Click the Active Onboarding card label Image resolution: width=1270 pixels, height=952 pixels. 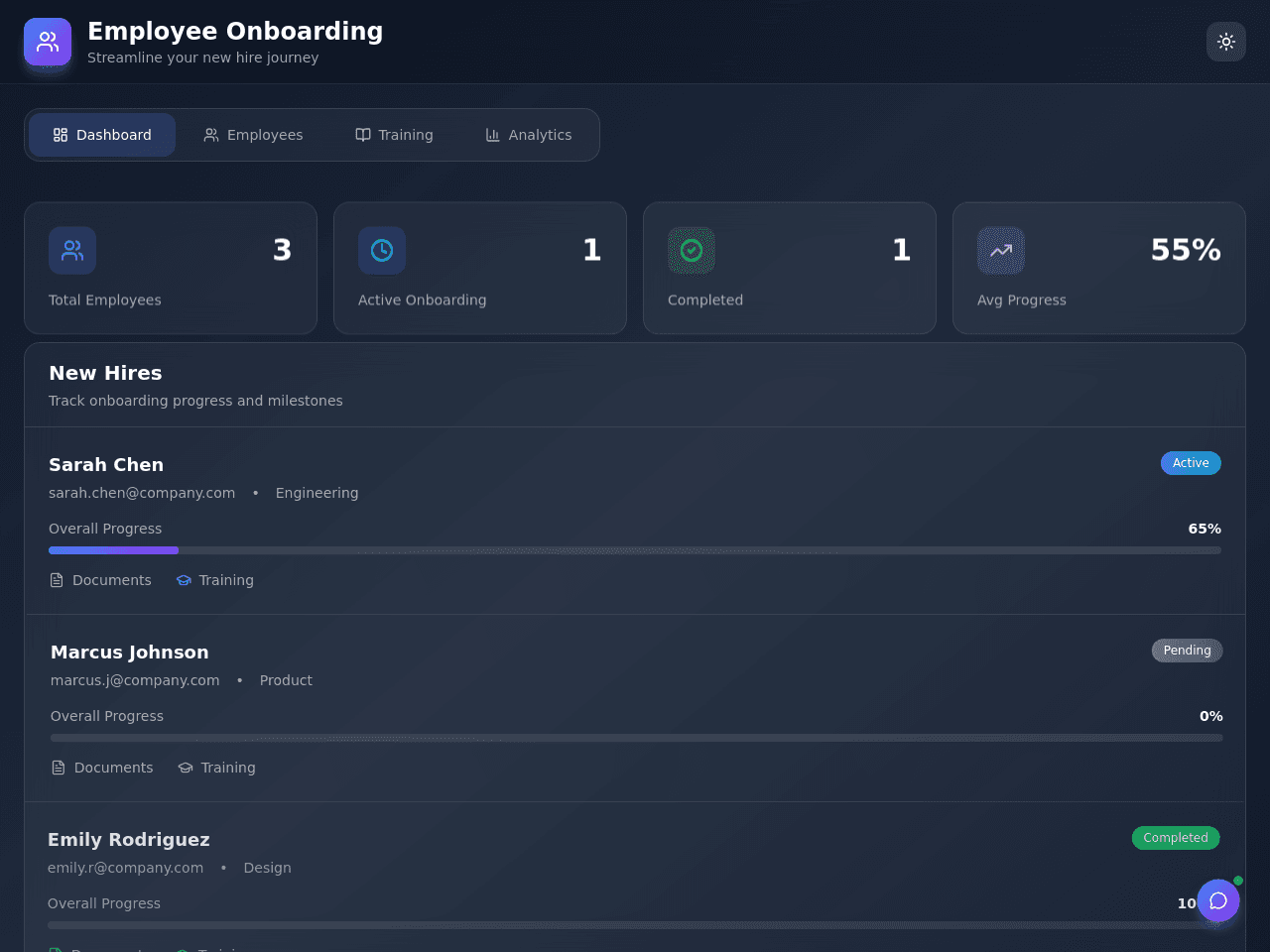click(423, 299)
